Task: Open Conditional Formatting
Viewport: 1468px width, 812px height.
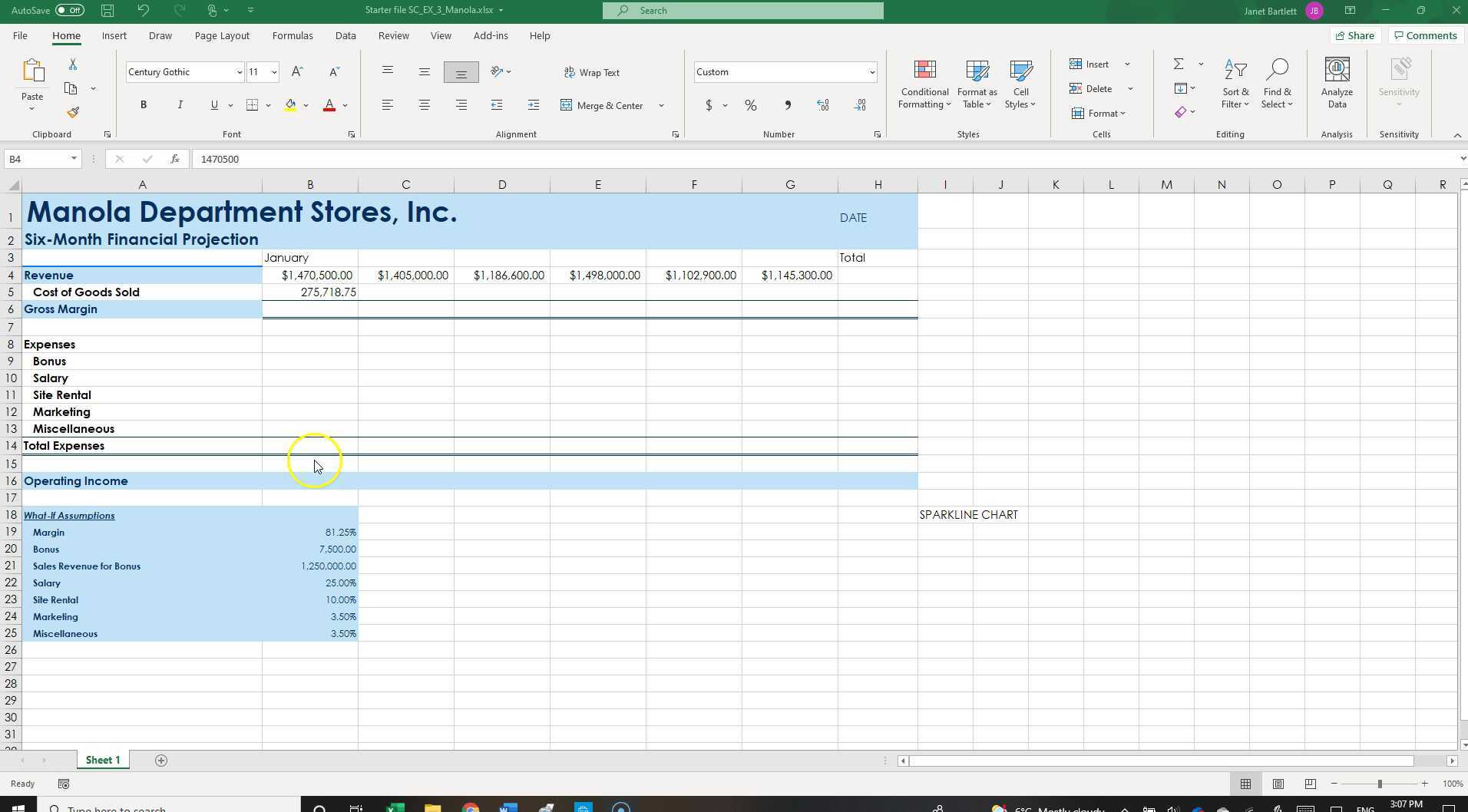Action: [924, 83]
